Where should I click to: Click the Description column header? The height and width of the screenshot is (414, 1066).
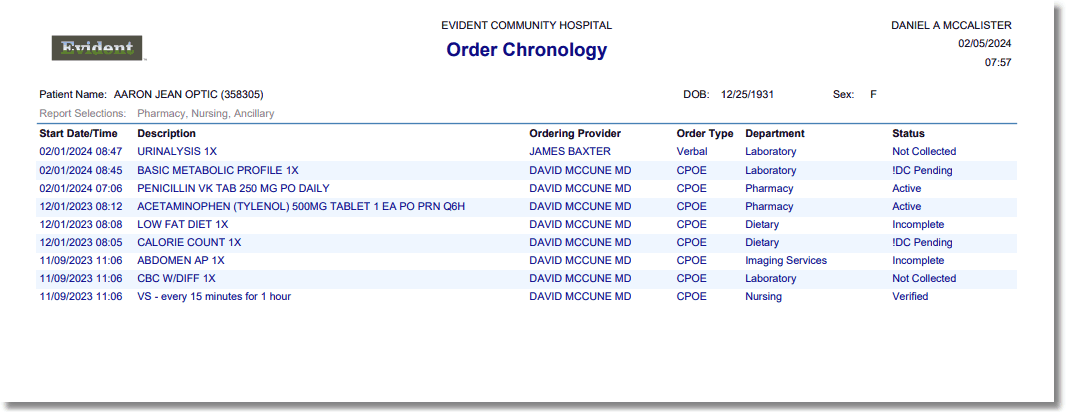click(x=166, y=133)
